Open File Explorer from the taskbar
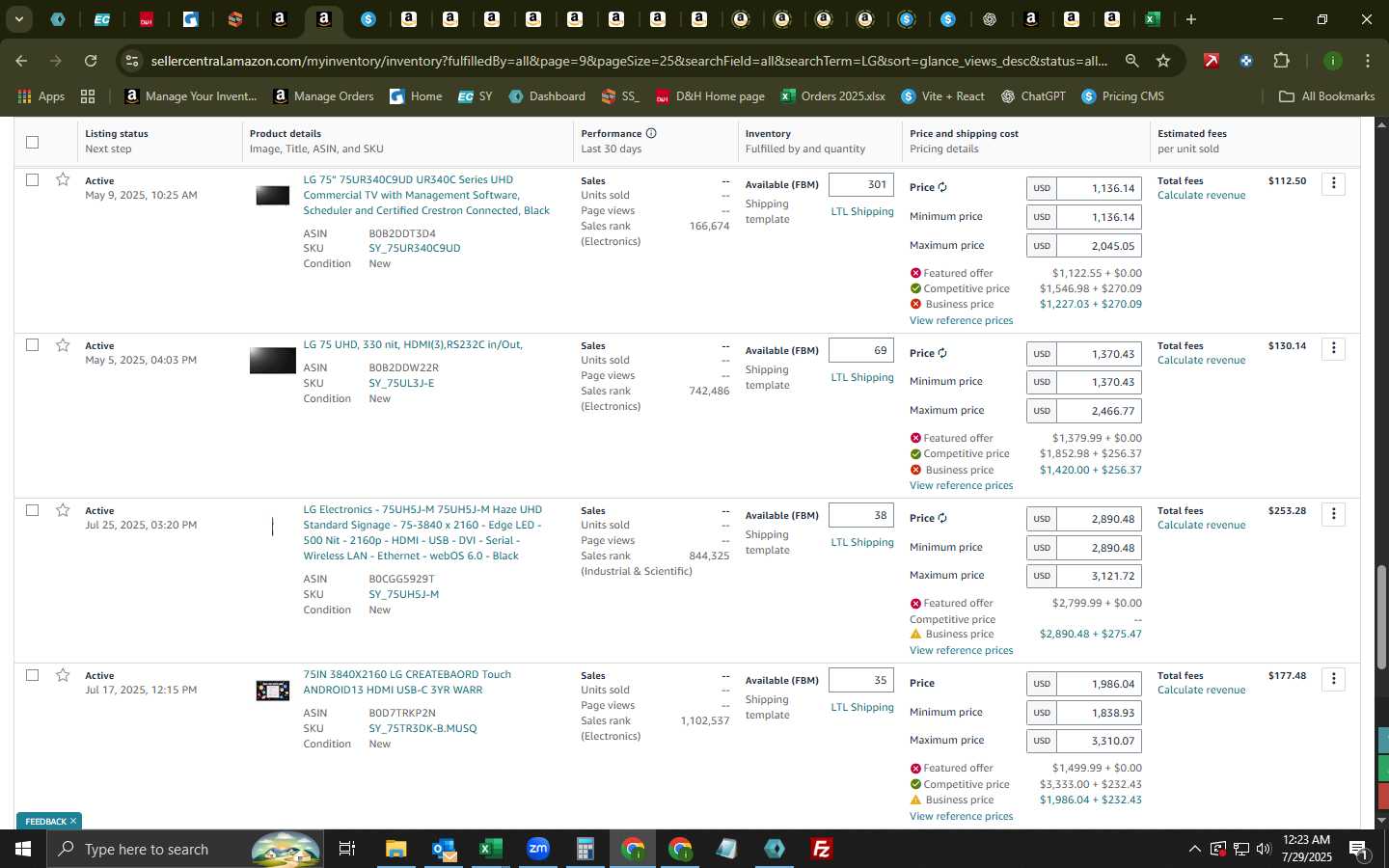Viewport: 1389px width, 868px height. 396,849
